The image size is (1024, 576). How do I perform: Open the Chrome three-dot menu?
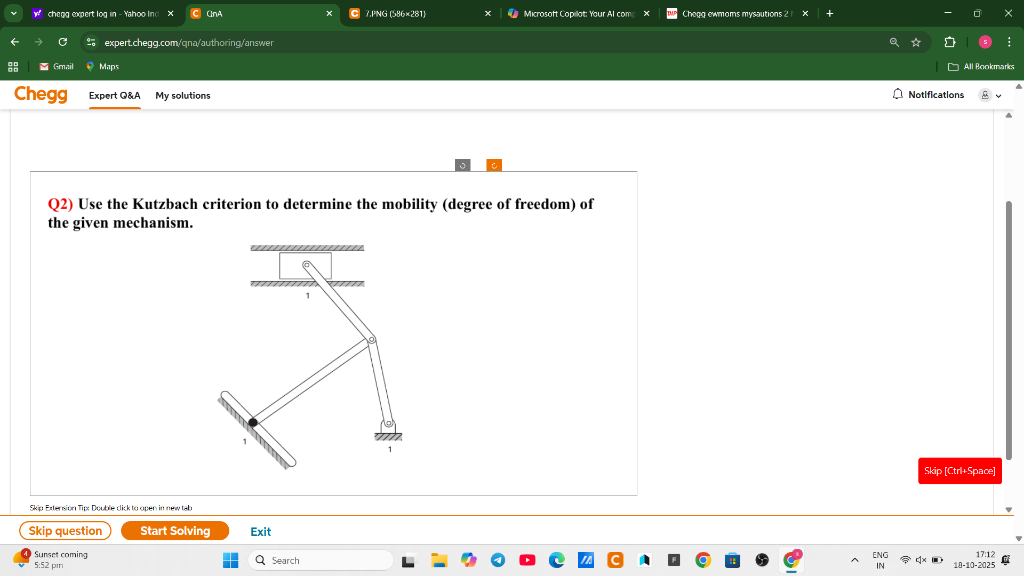pyautogui.click(x=1009, y=42)
